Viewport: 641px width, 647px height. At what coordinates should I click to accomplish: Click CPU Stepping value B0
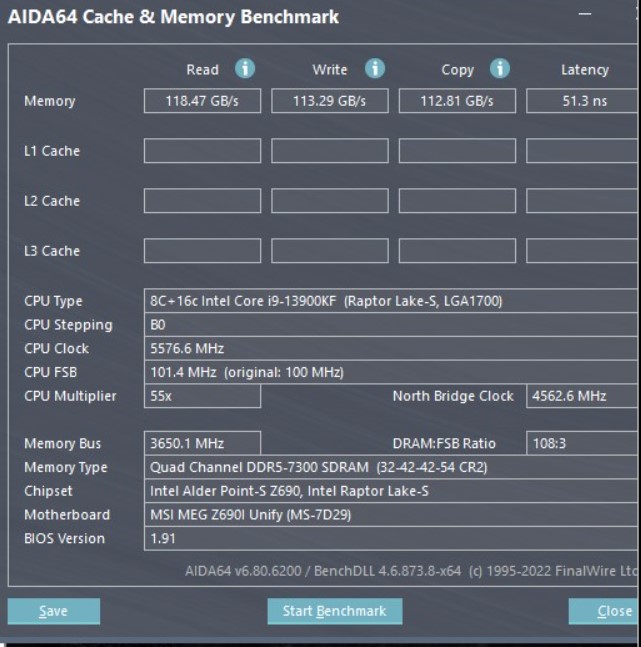391,325
